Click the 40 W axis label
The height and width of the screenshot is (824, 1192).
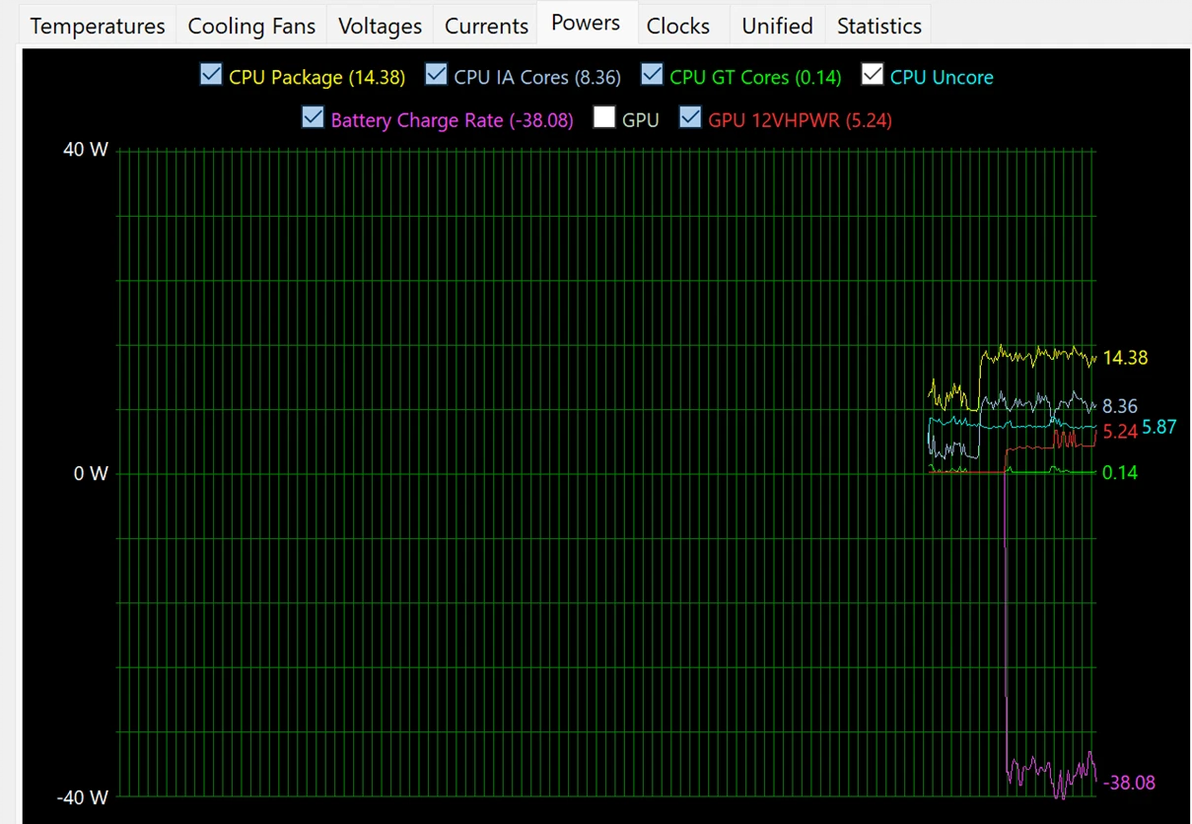[86, 149]
